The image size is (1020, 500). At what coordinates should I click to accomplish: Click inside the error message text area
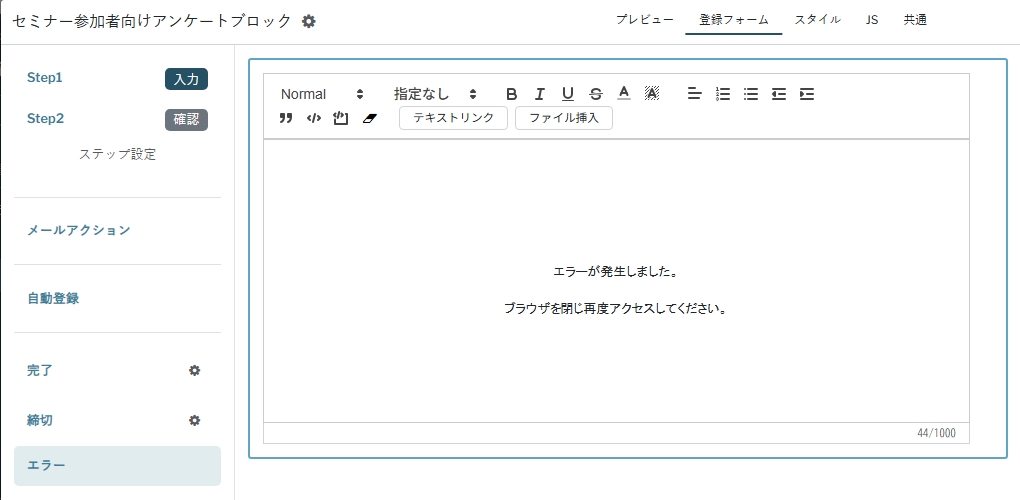click(x=615, y=290)
